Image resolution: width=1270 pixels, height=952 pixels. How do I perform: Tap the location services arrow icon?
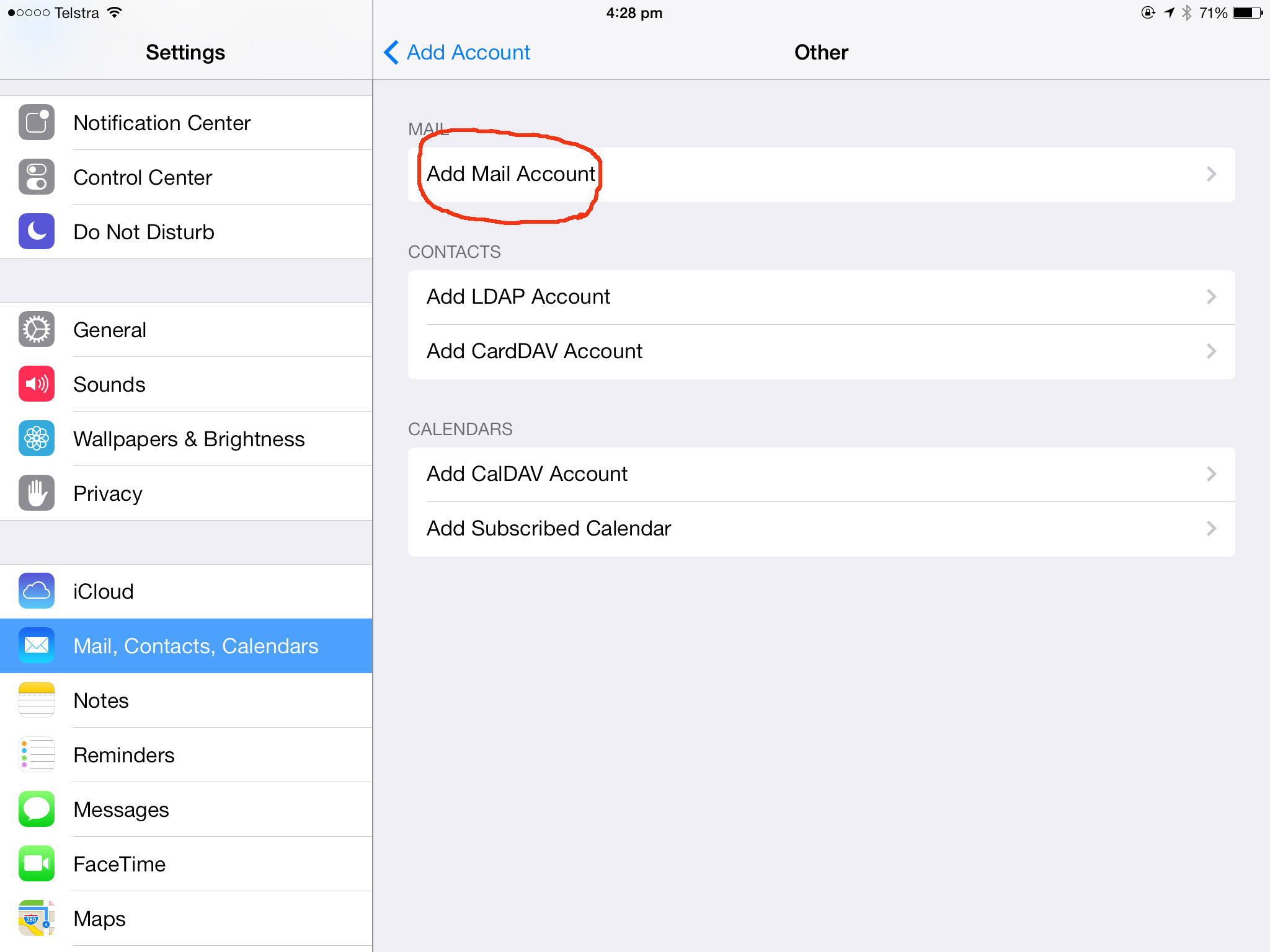(x=1169, y=12)
